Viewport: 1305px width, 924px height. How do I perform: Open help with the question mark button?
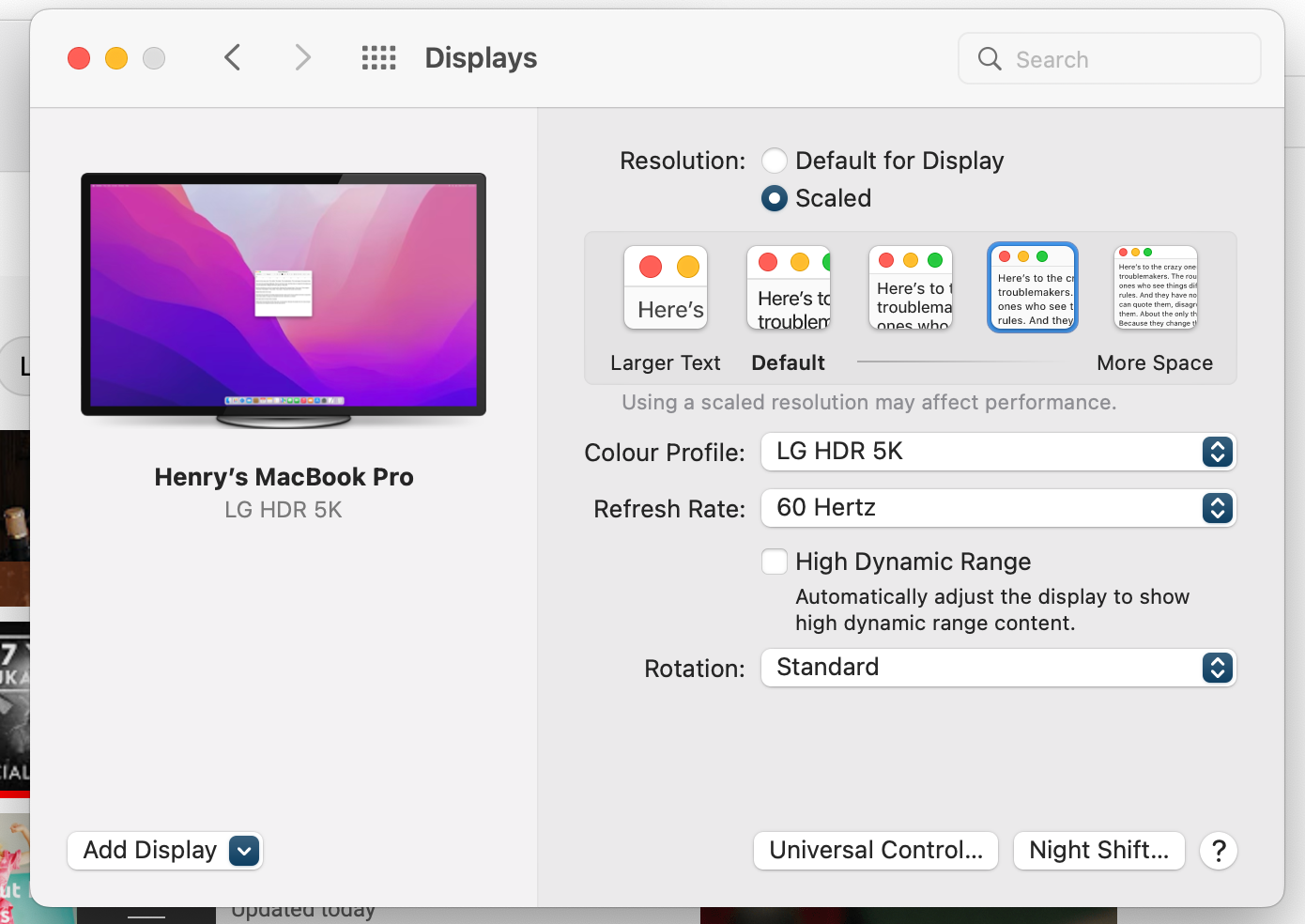pyautogui.click(x=1219, y=851)
